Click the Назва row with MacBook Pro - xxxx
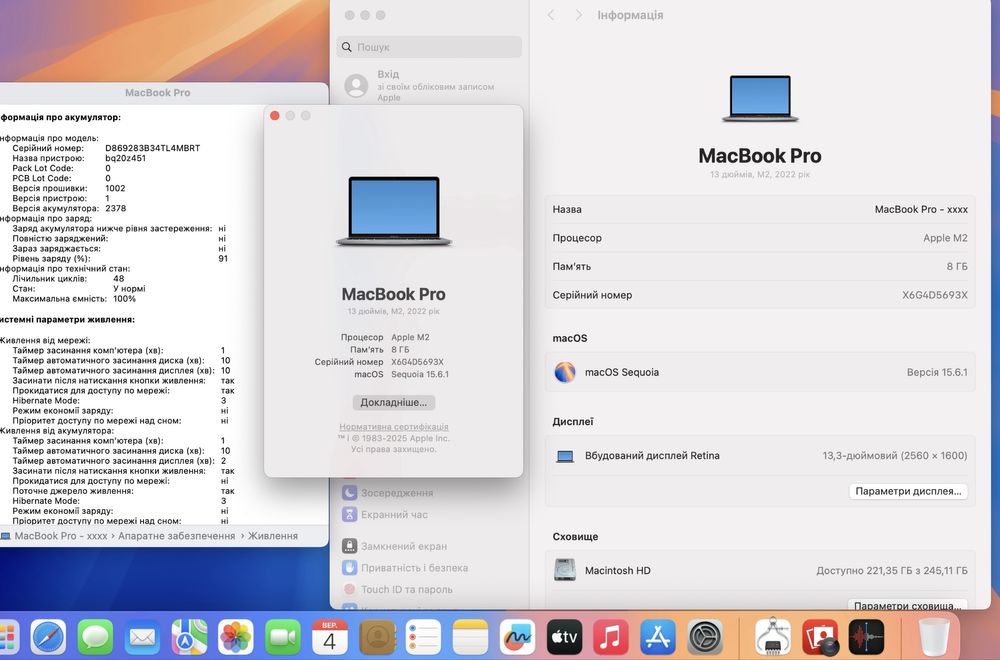This screenshot has height=660, width=1000. click(x=760, y=209)
